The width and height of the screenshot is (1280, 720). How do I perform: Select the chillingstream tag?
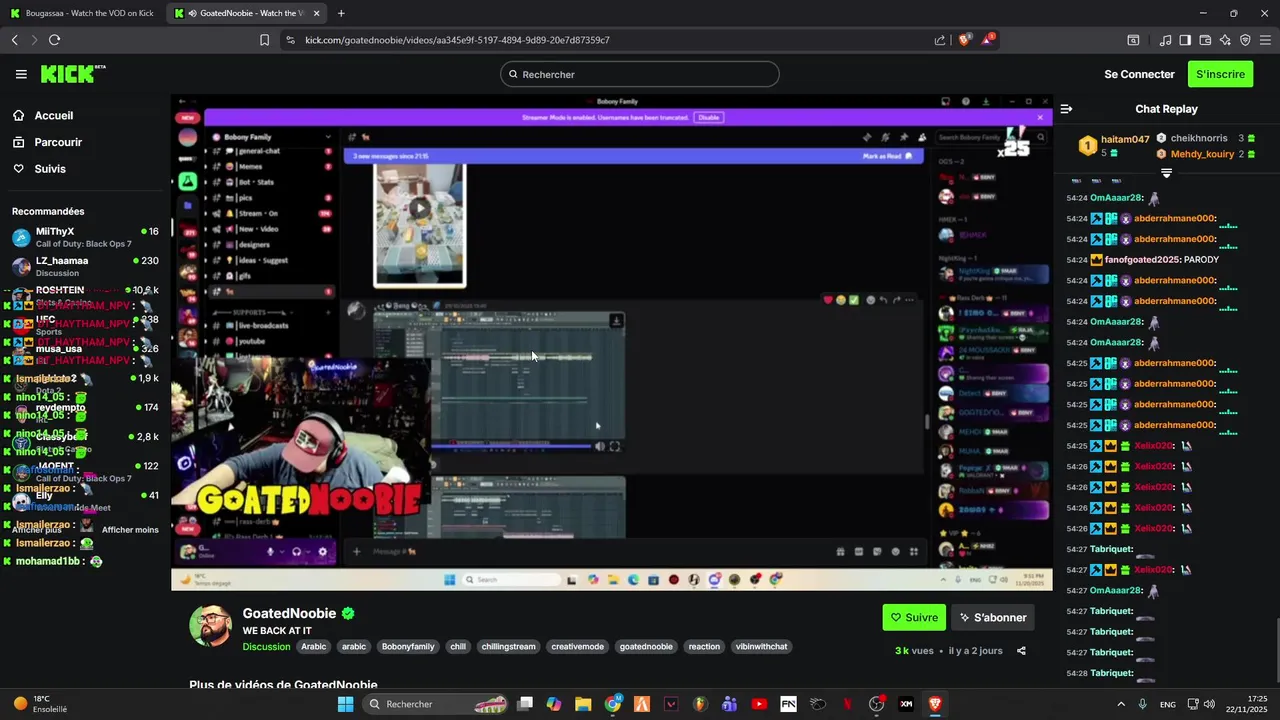[x=509, y=647]
